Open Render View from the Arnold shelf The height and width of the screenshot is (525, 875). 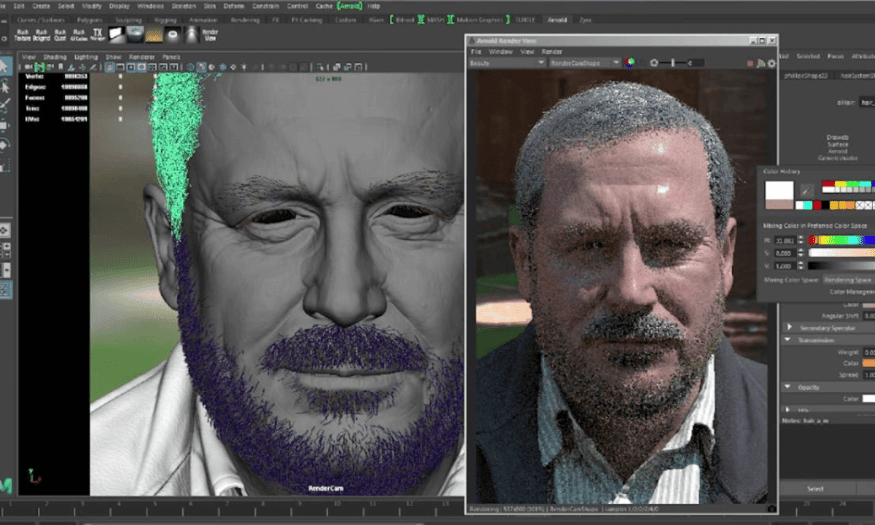point(210,35)
